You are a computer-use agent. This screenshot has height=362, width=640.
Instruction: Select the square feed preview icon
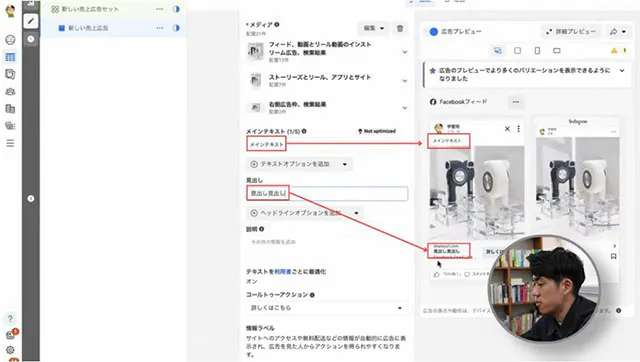[x=517, y=51]
